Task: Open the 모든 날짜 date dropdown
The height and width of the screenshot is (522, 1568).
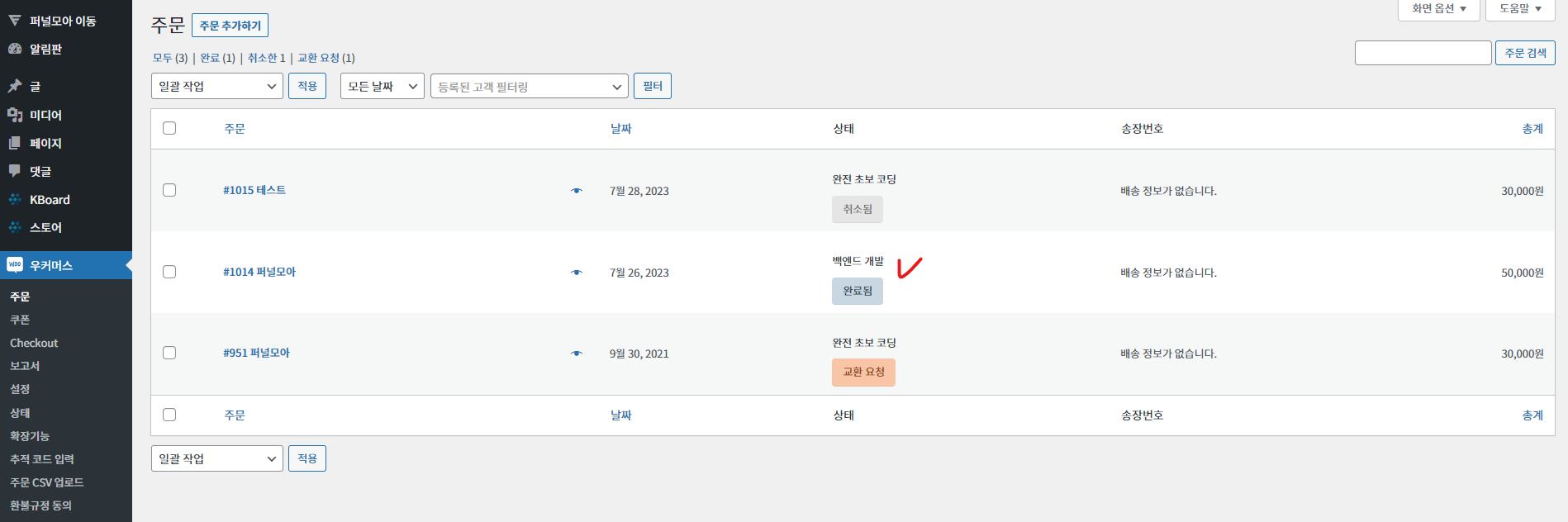Action: pos(382,86)
